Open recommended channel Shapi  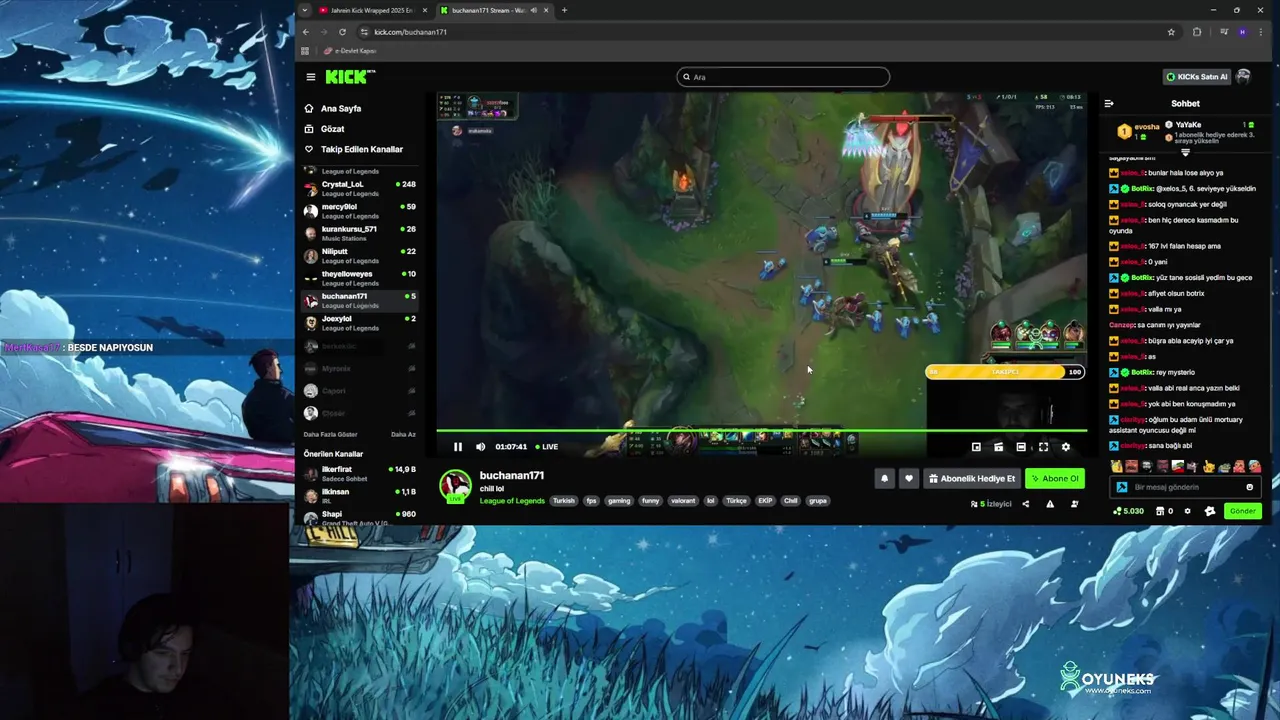tap(360, 518)
